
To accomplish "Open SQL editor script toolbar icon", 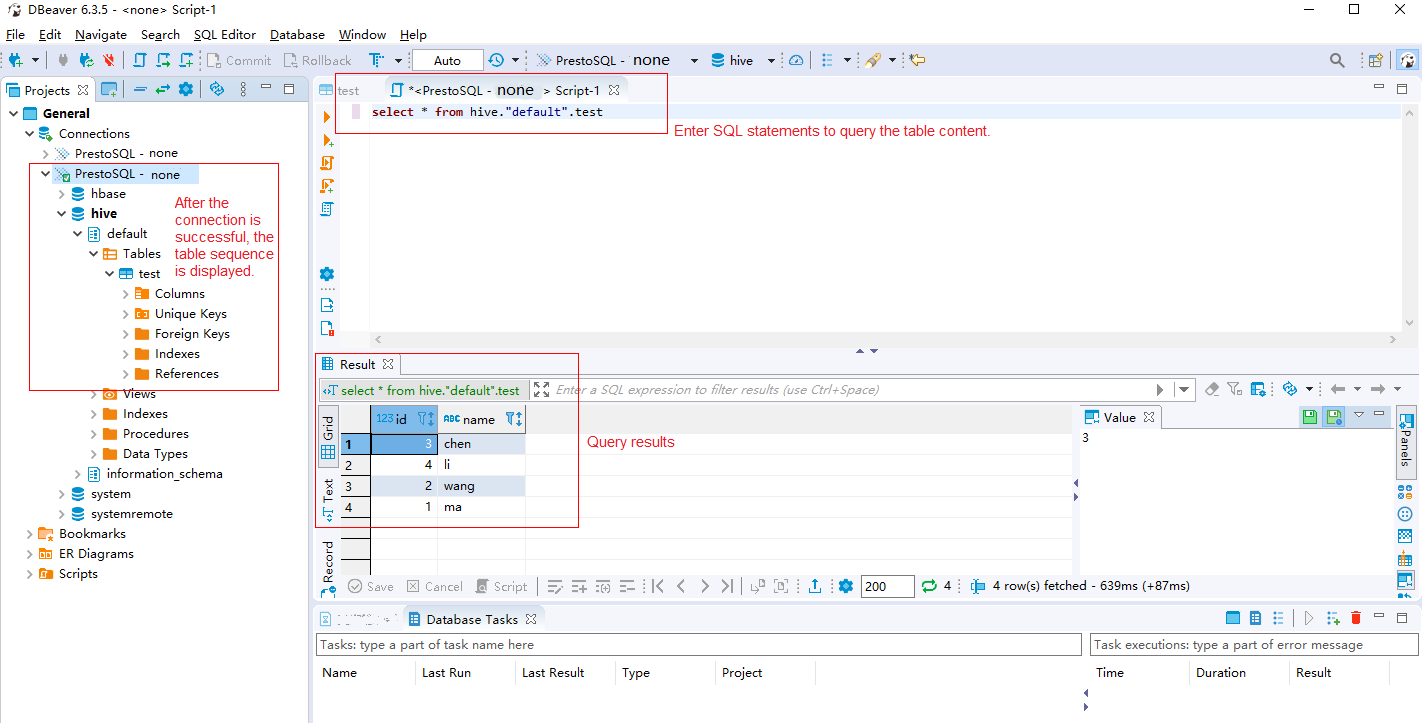I will point(140,60).
